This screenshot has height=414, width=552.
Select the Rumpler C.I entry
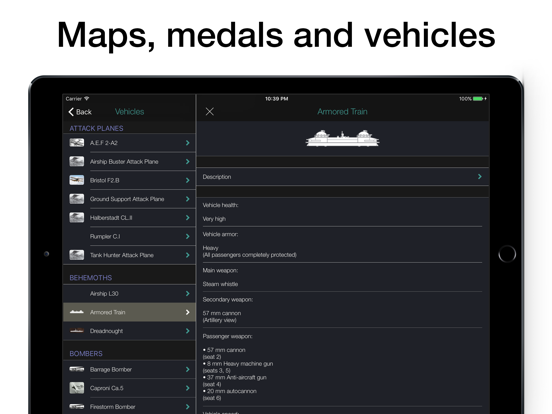[129, 236]
